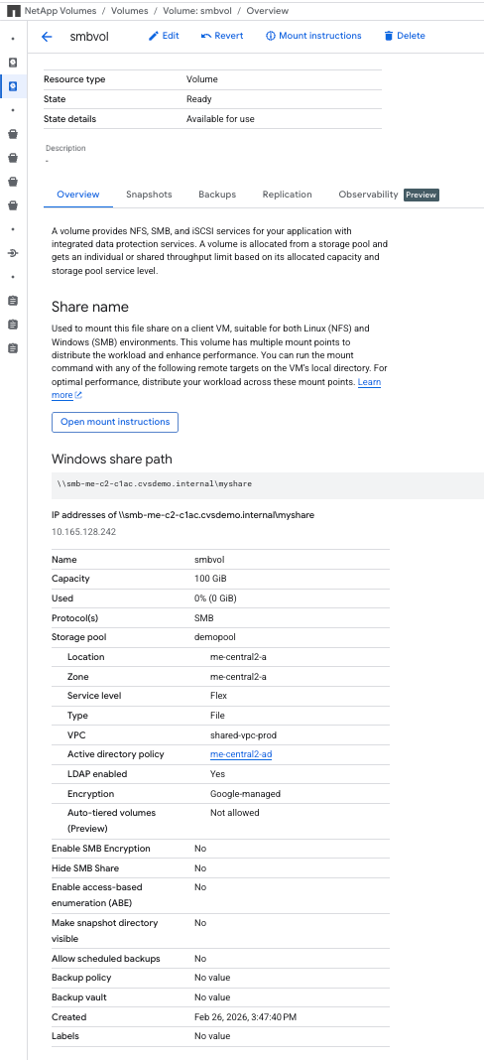Switch to the Snapshots tab

point(149,194)
